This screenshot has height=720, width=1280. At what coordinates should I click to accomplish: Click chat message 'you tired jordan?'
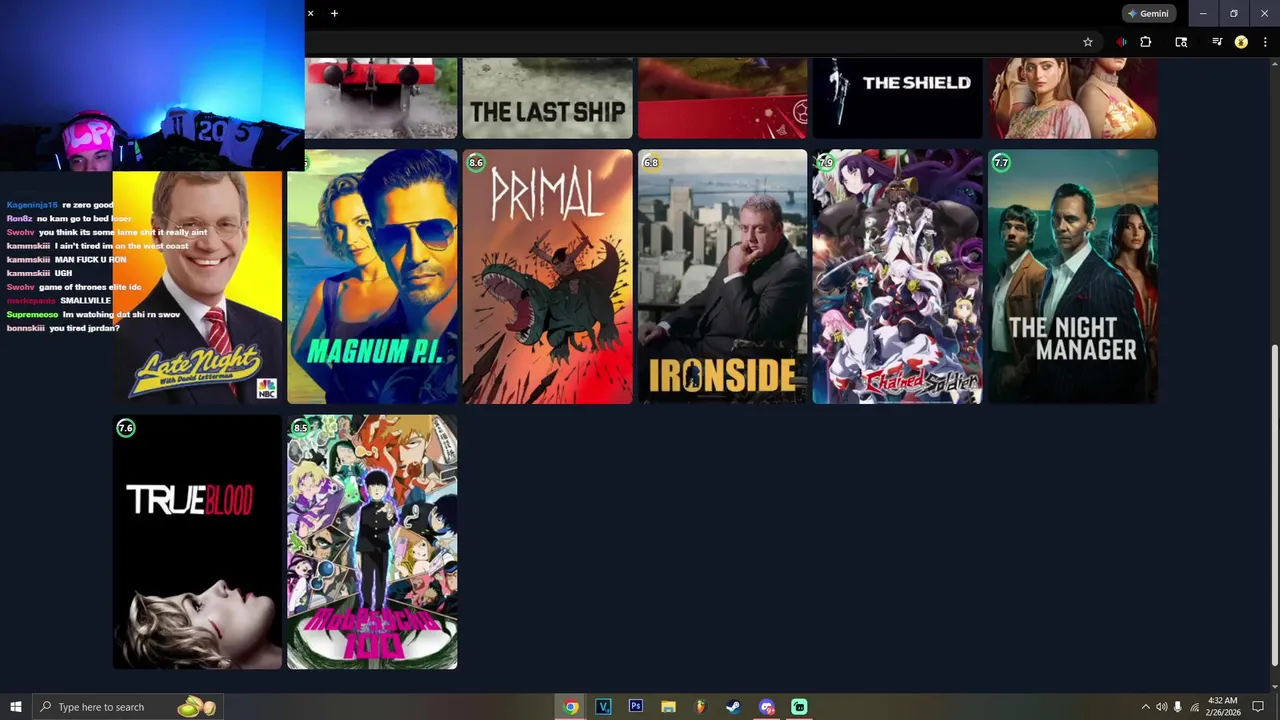pos(84,328)
